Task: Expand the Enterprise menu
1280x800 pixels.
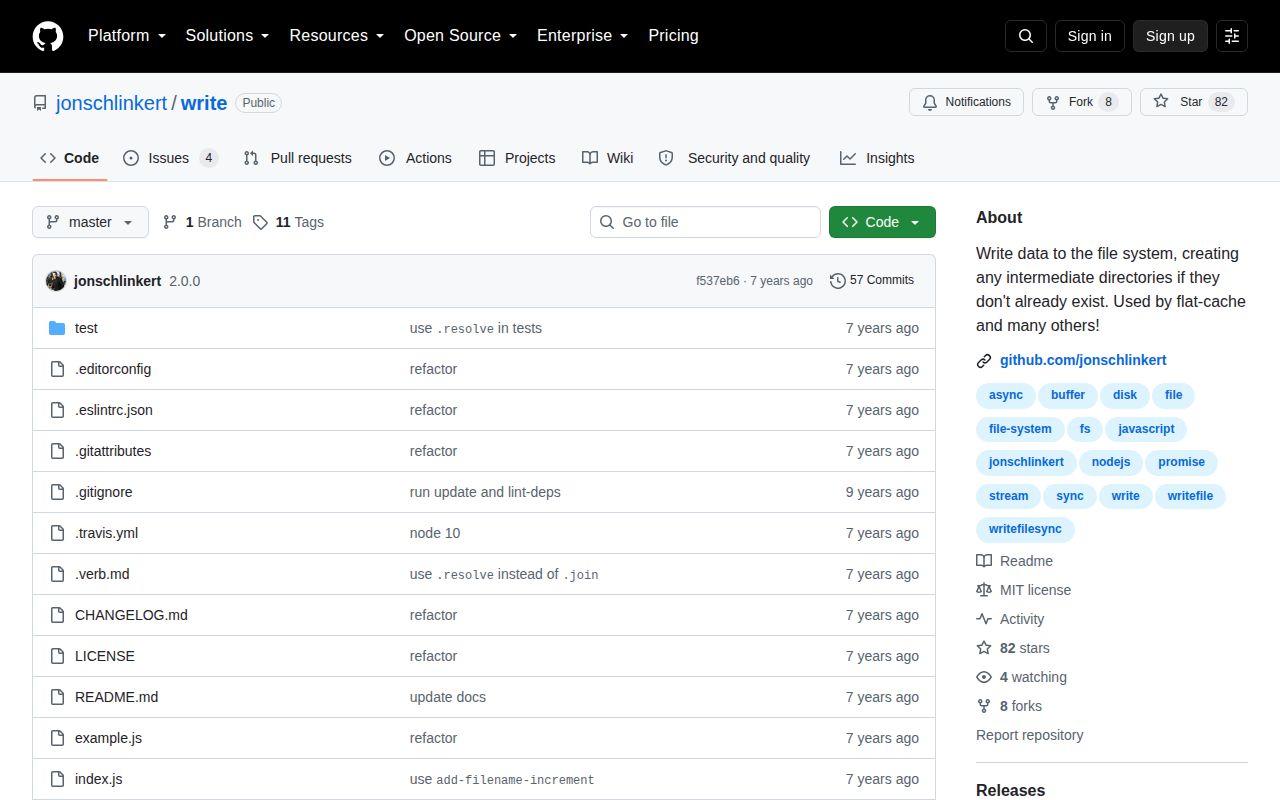Action: 583,36
